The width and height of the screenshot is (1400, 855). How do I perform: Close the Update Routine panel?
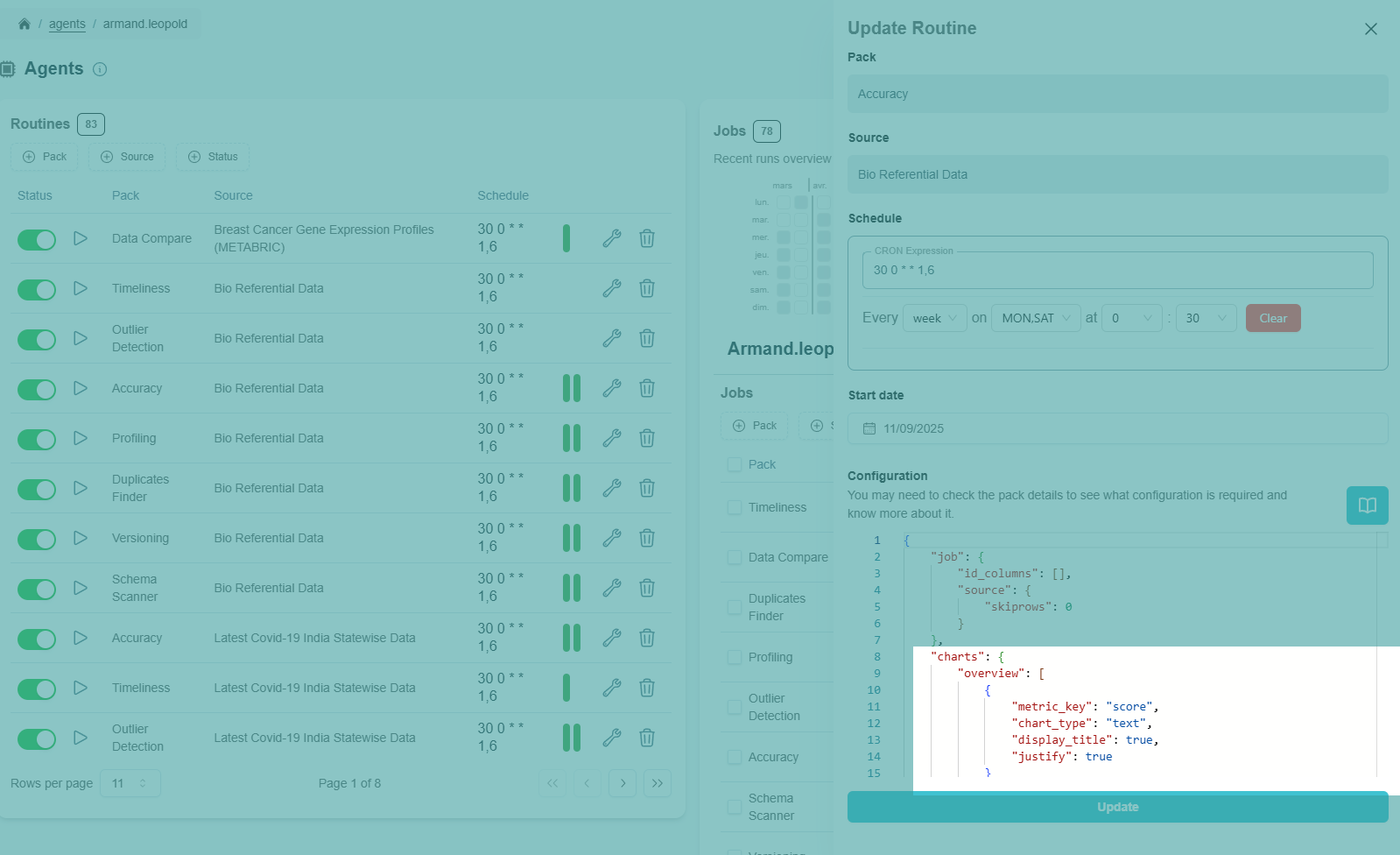tap(1371, 29)
